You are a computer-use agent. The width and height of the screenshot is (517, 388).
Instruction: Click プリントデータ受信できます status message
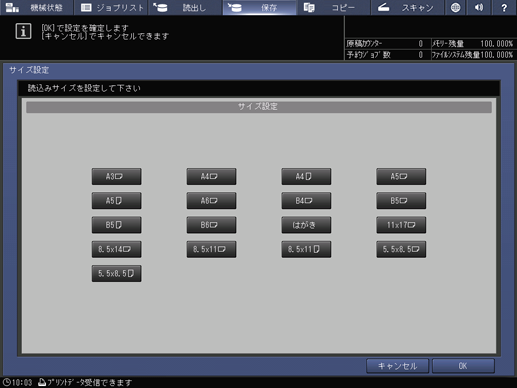point(90,382)
